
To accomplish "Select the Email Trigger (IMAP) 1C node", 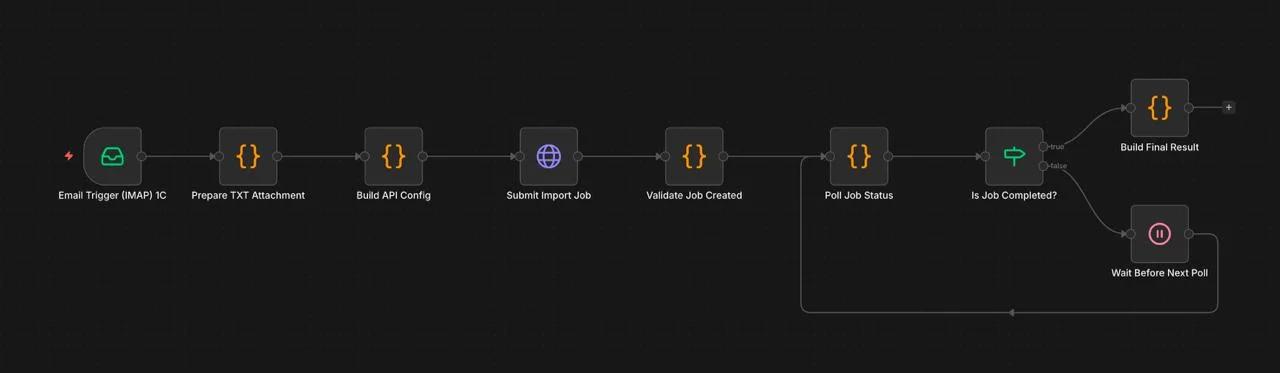I will coord(112,156).
